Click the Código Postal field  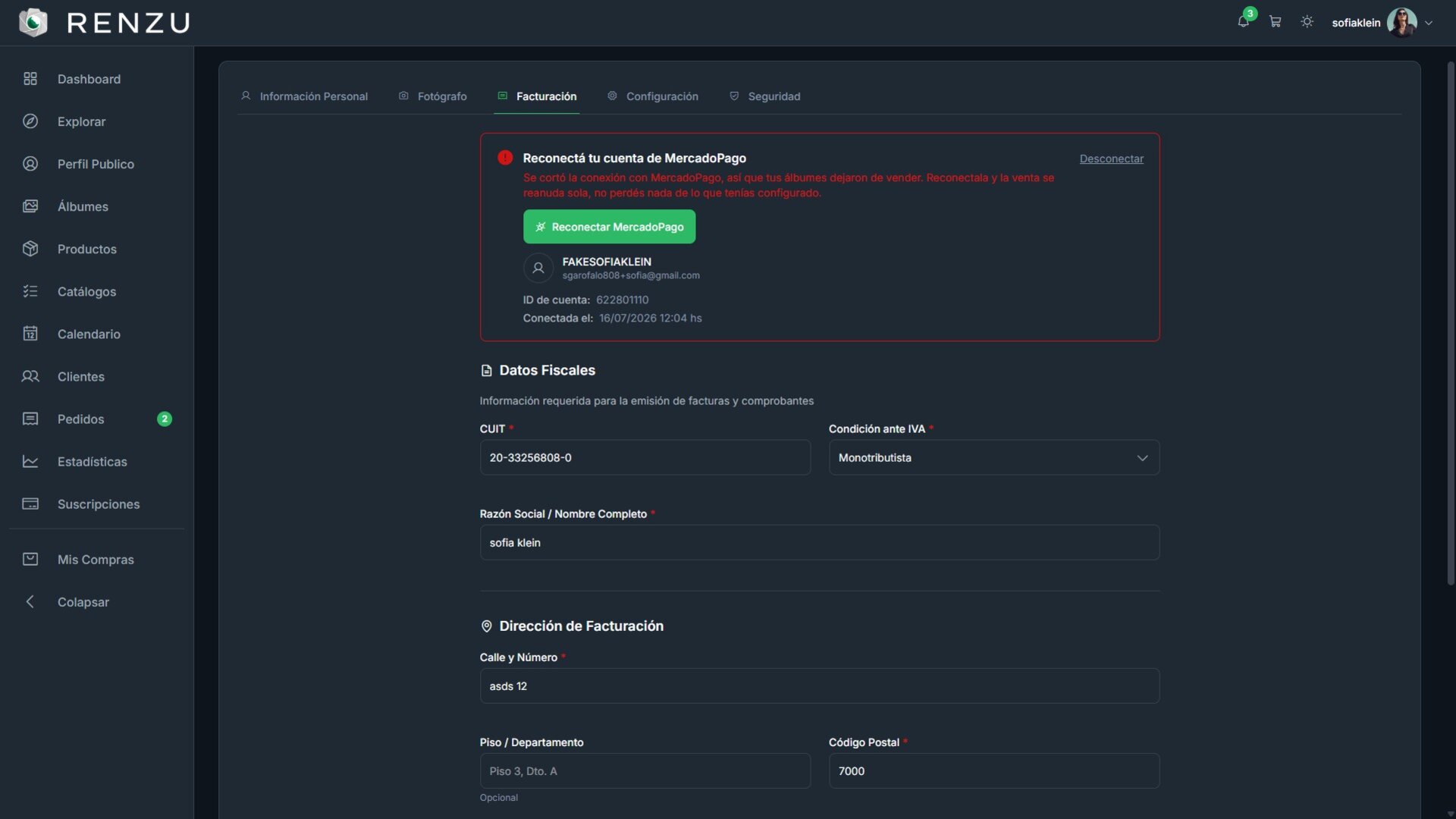tap(993, 770)
